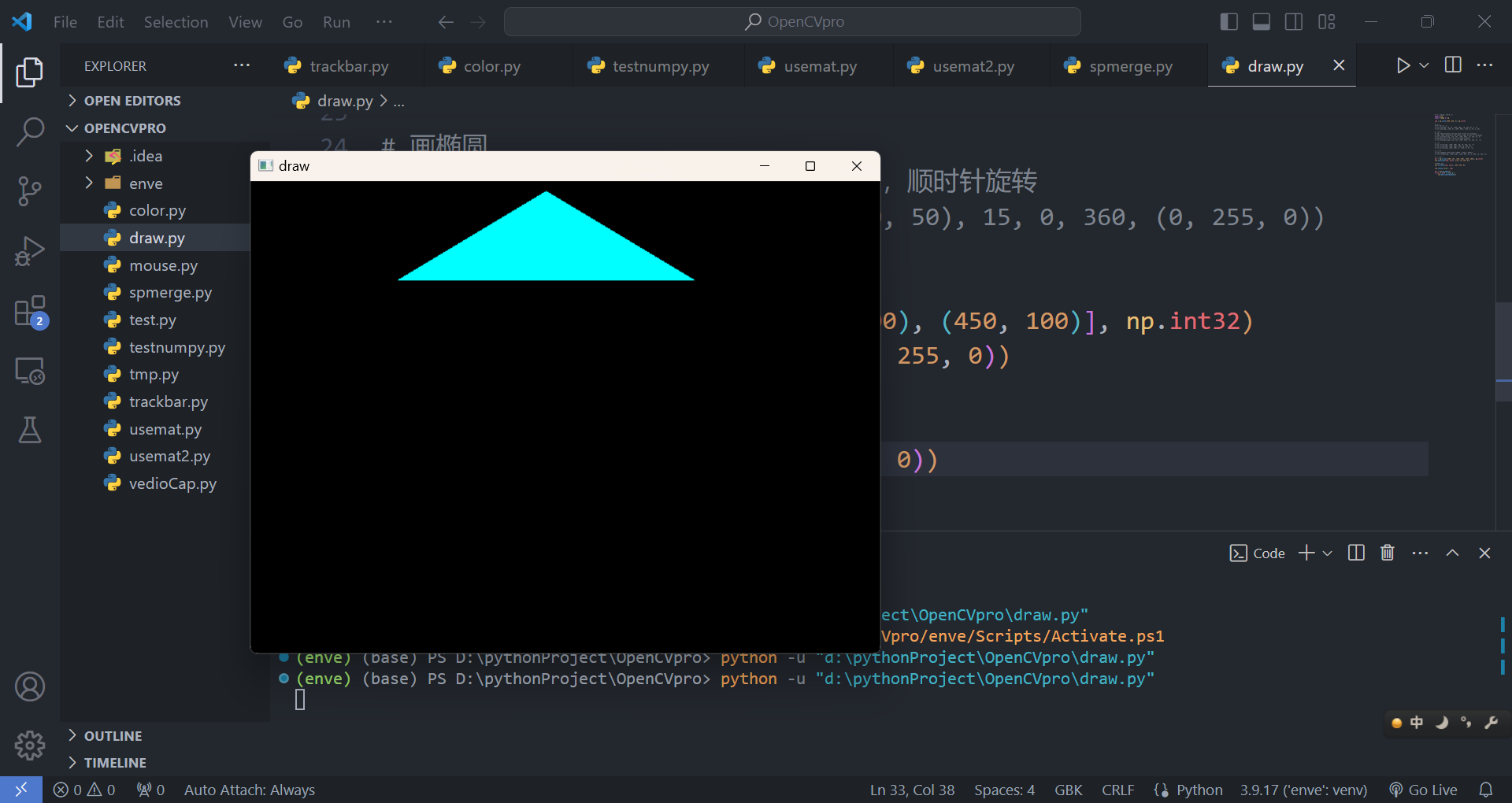Viewport: 1512px width, 803px height.
Task: Click errors and warnings count in status bar
Action: 84,789
